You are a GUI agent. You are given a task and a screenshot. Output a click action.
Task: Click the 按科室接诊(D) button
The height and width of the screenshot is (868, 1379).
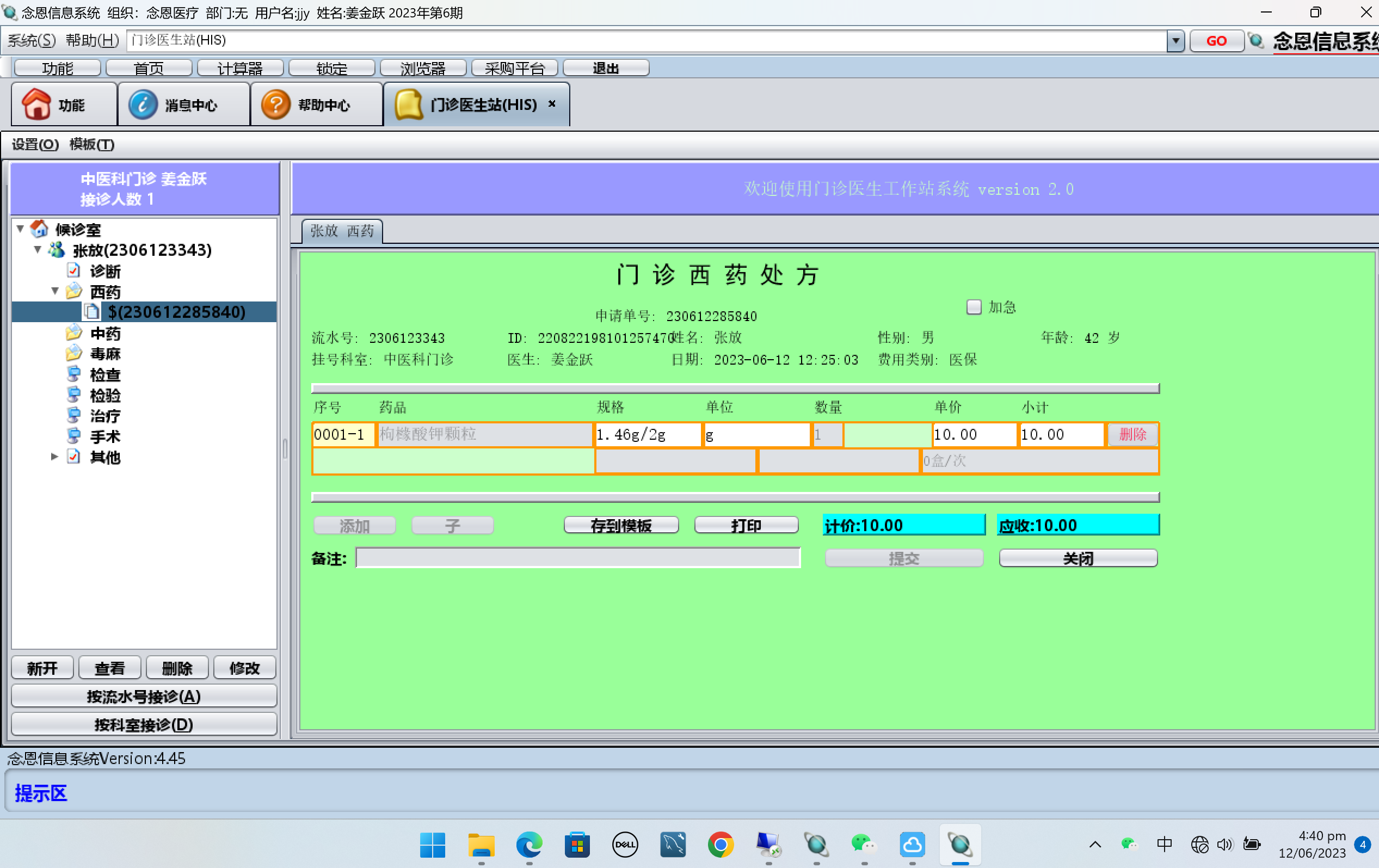coord(144,724)
